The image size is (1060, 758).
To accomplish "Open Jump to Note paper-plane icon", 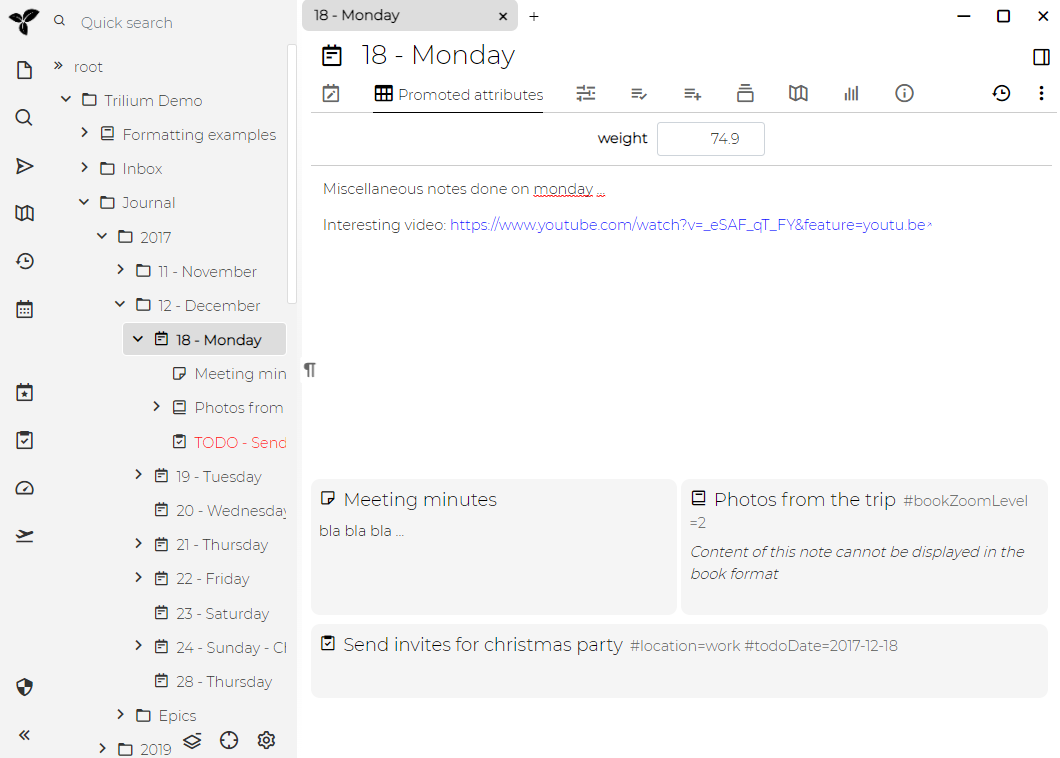I will tap(24, 166).
